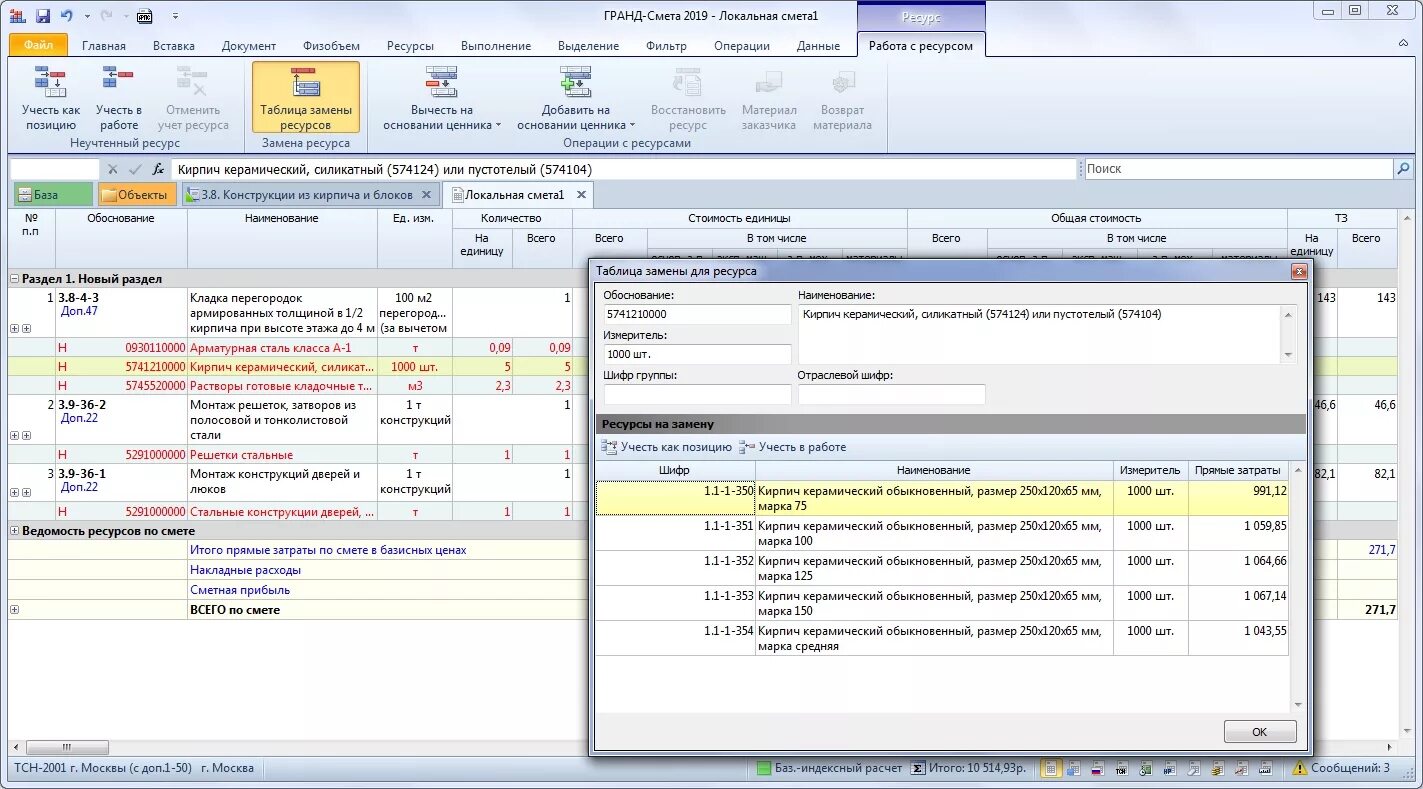The width and height of the screenshot is (1423, 789).
Task: Select replacement row with шифр 1.1-1-353
Action: pos(942,603)
